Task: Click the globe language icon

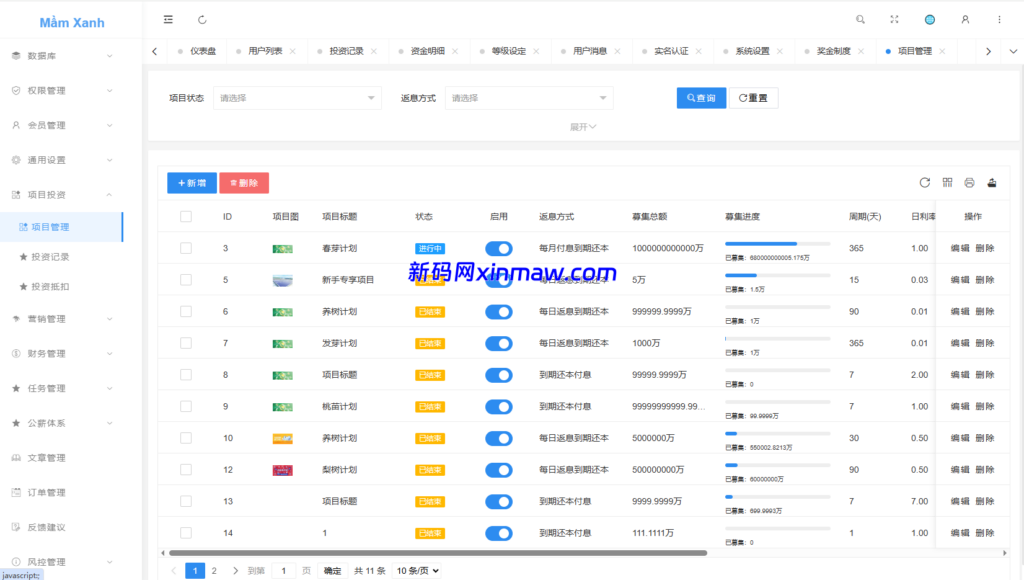Action: [929, 20]
